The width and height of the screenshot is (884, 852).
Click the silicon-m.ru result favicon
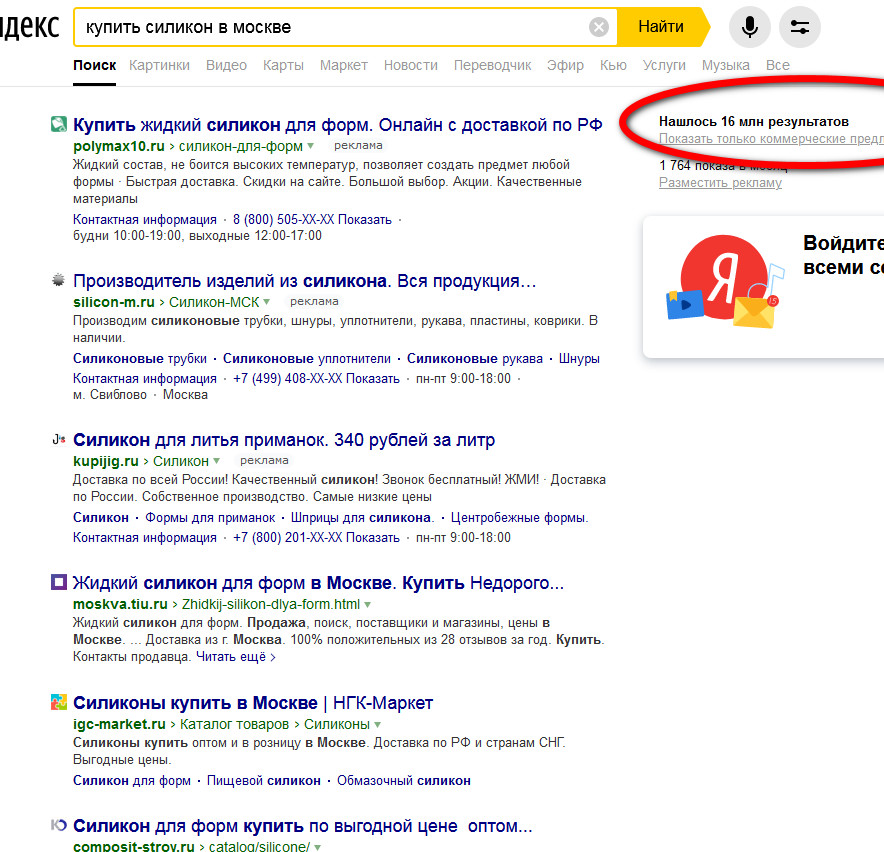pyautogui.click(x=58, y=280)
